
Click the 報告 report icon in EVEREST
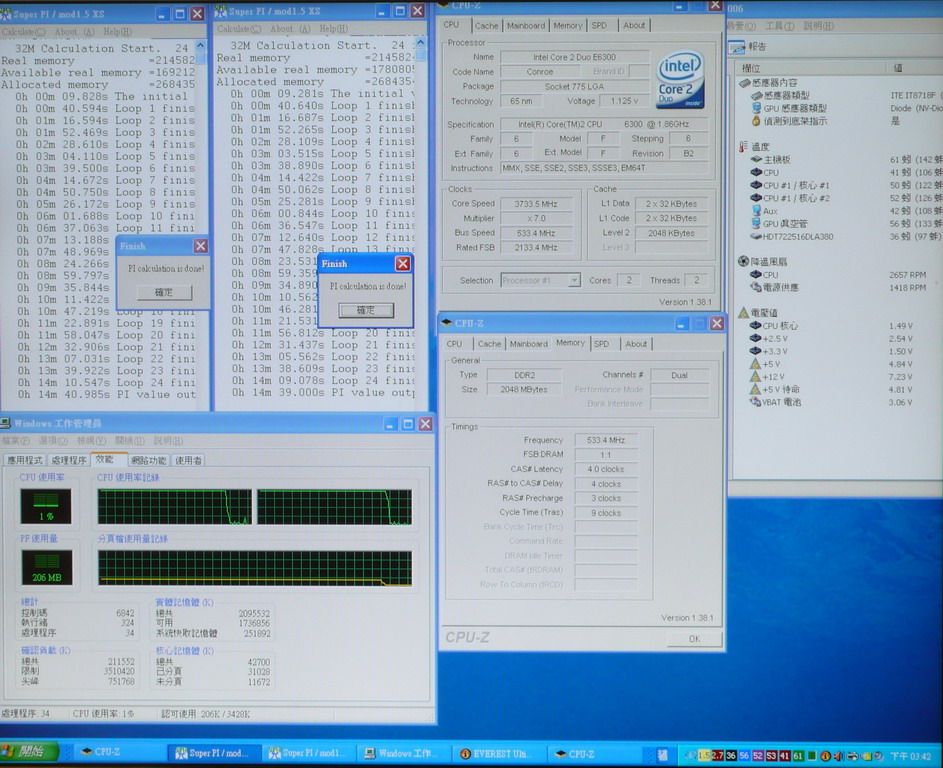[736, 47]
